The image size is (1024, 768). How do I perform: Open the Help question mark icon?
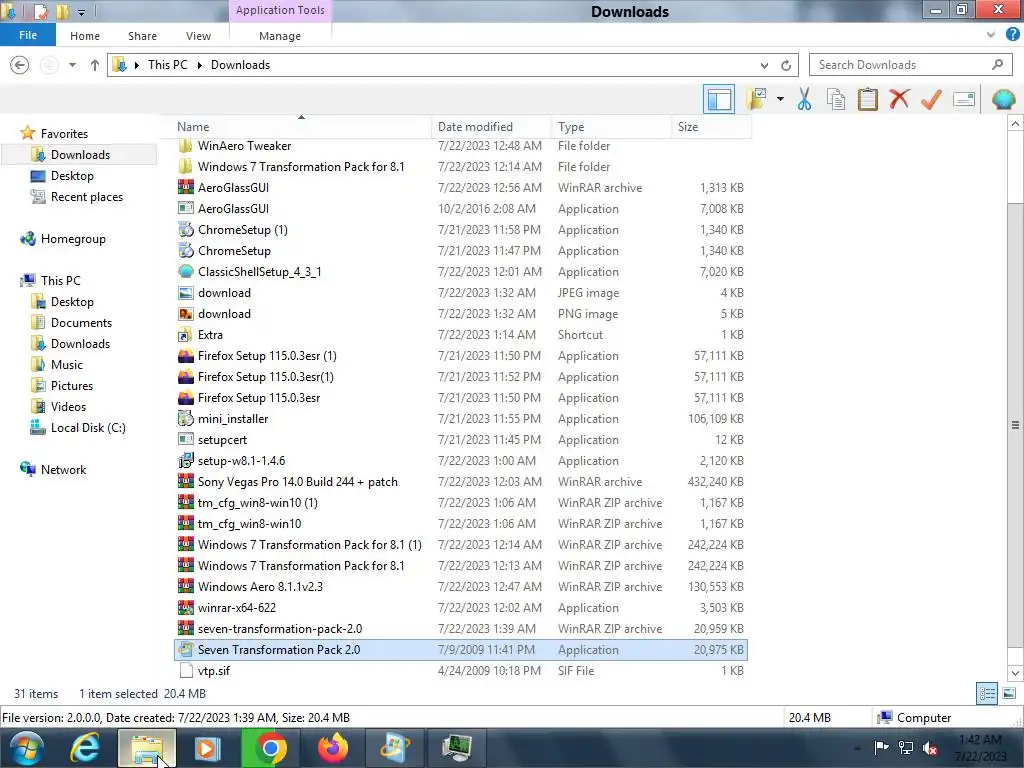1012,35
